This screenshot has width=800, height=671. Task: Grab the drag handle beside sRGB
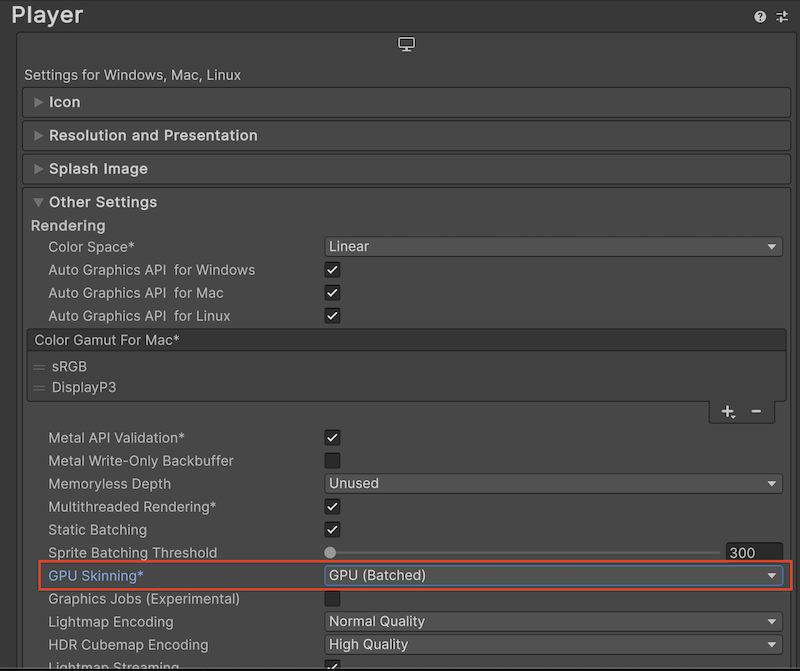click(40, 367)
